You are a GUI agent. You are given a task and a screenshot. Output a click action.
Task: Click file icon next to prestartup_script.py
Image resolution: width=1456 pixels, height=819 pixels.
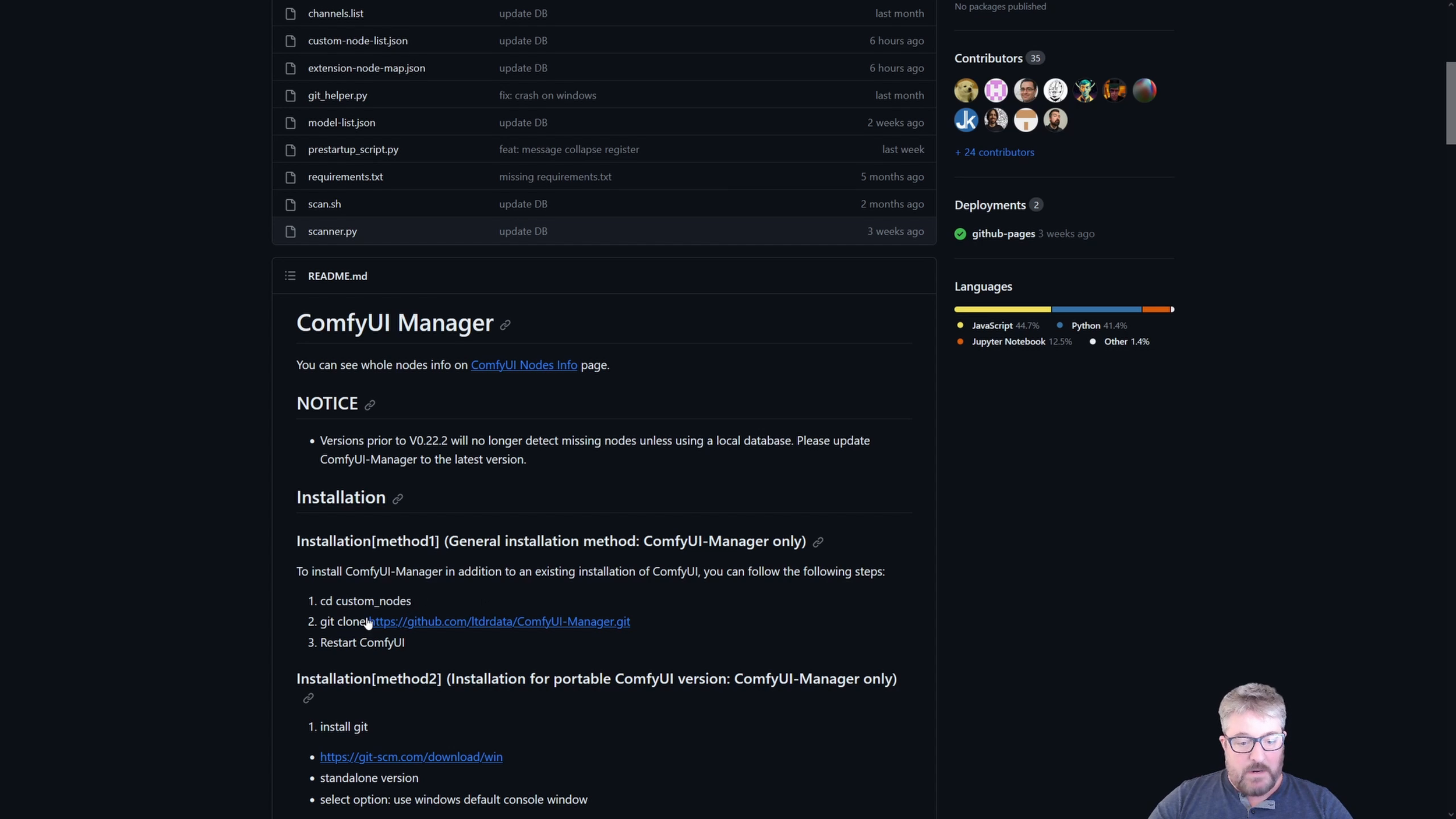click(x=290, y=150)
